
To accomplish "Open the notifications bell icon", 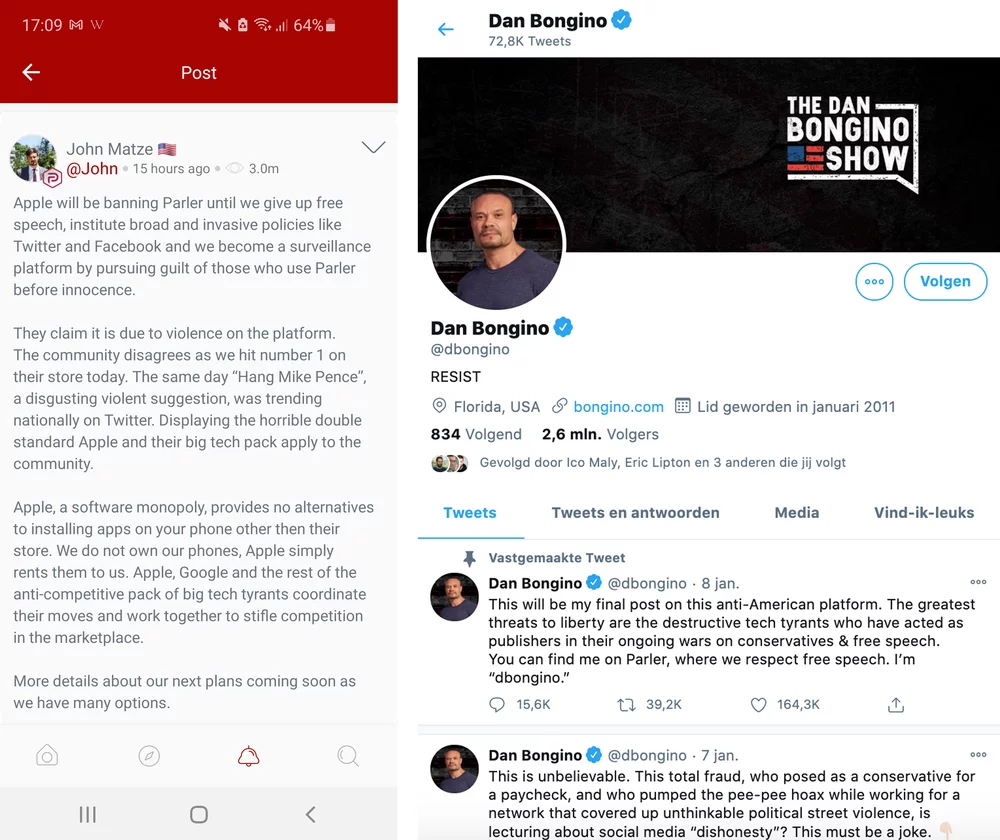I will click(x=249, y=756).
